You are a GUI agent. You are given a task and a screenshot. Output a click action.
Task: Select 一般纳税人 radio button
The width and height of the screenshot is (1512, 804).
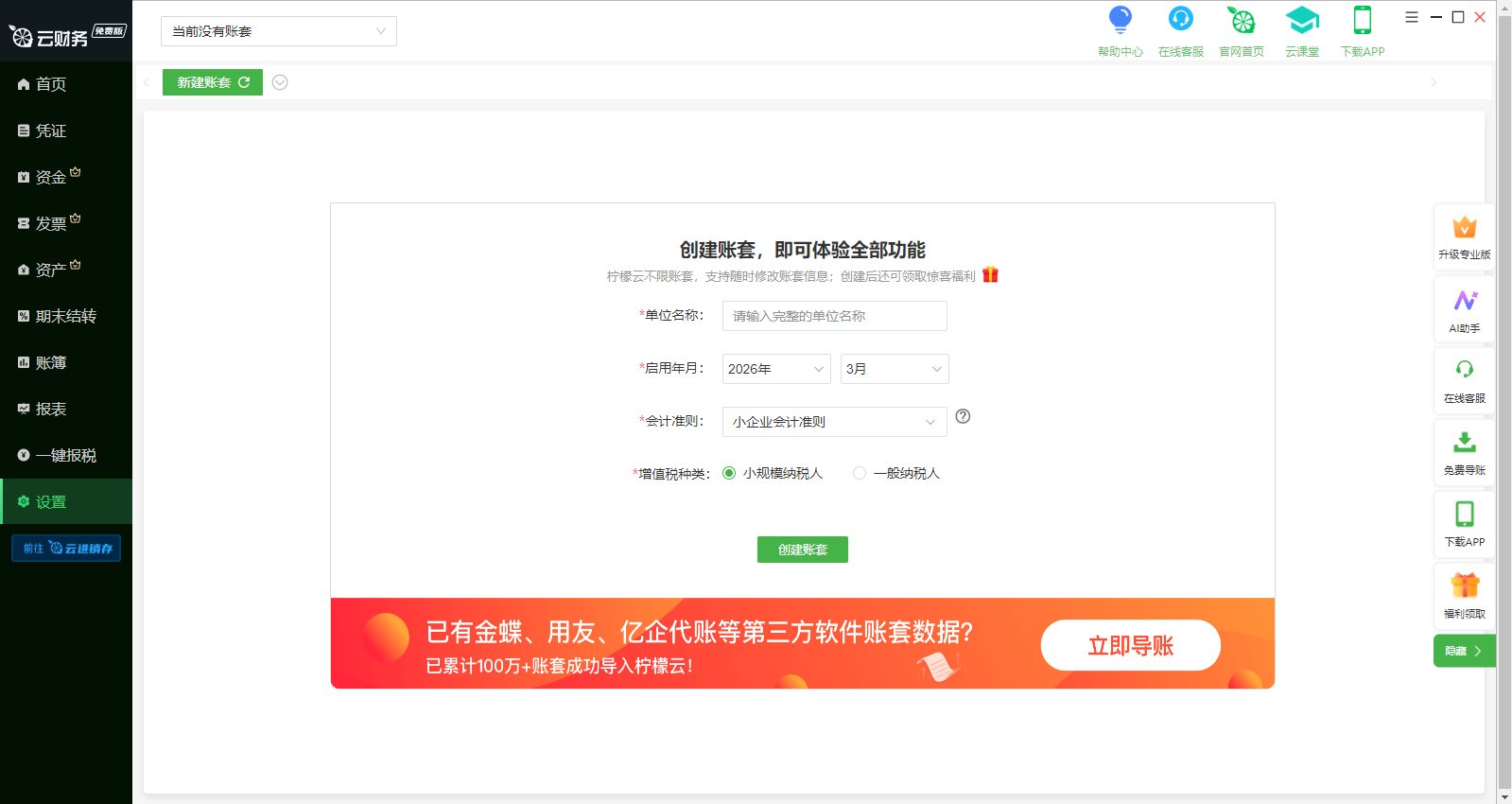pos(860,473)
